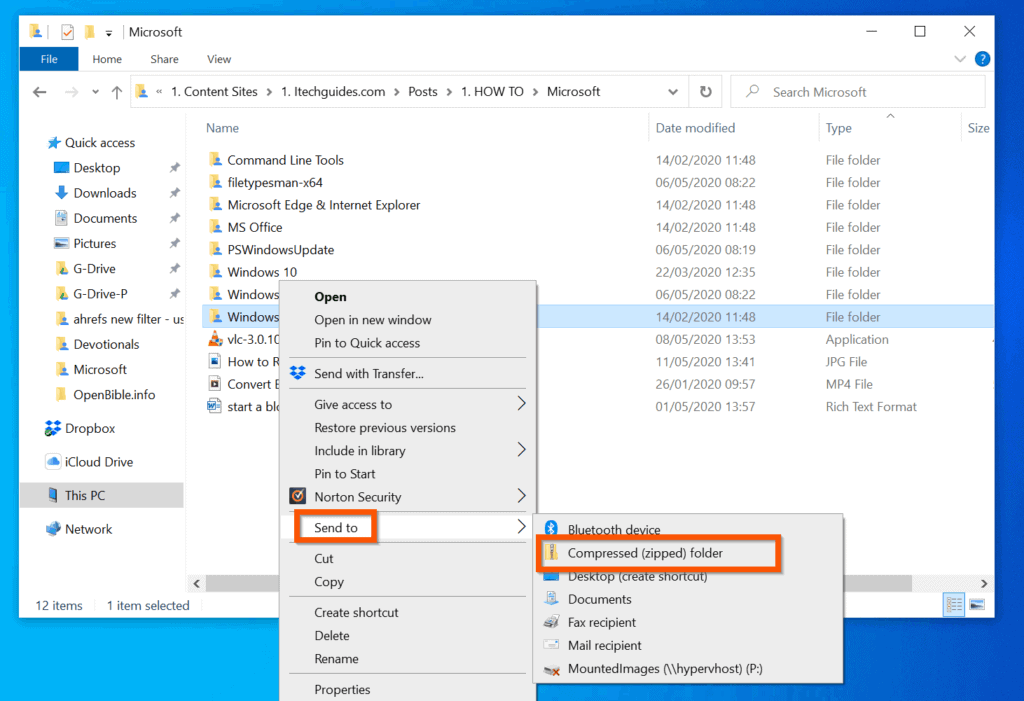
Task: Click the Properties checkmark icon in title bar
Action: point(67,31)
